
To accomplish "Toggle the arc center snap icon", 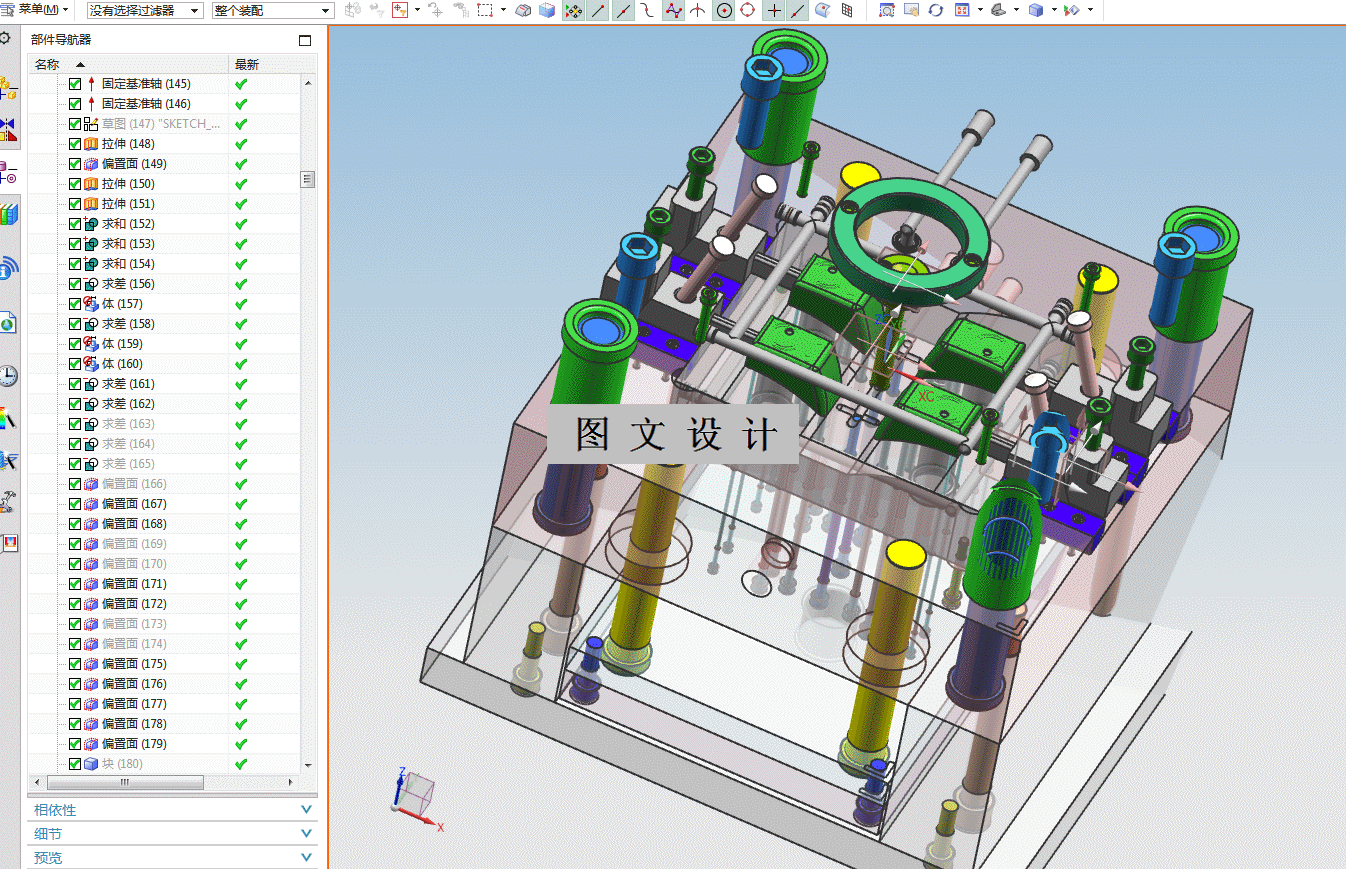I will [x=723, y=10].
